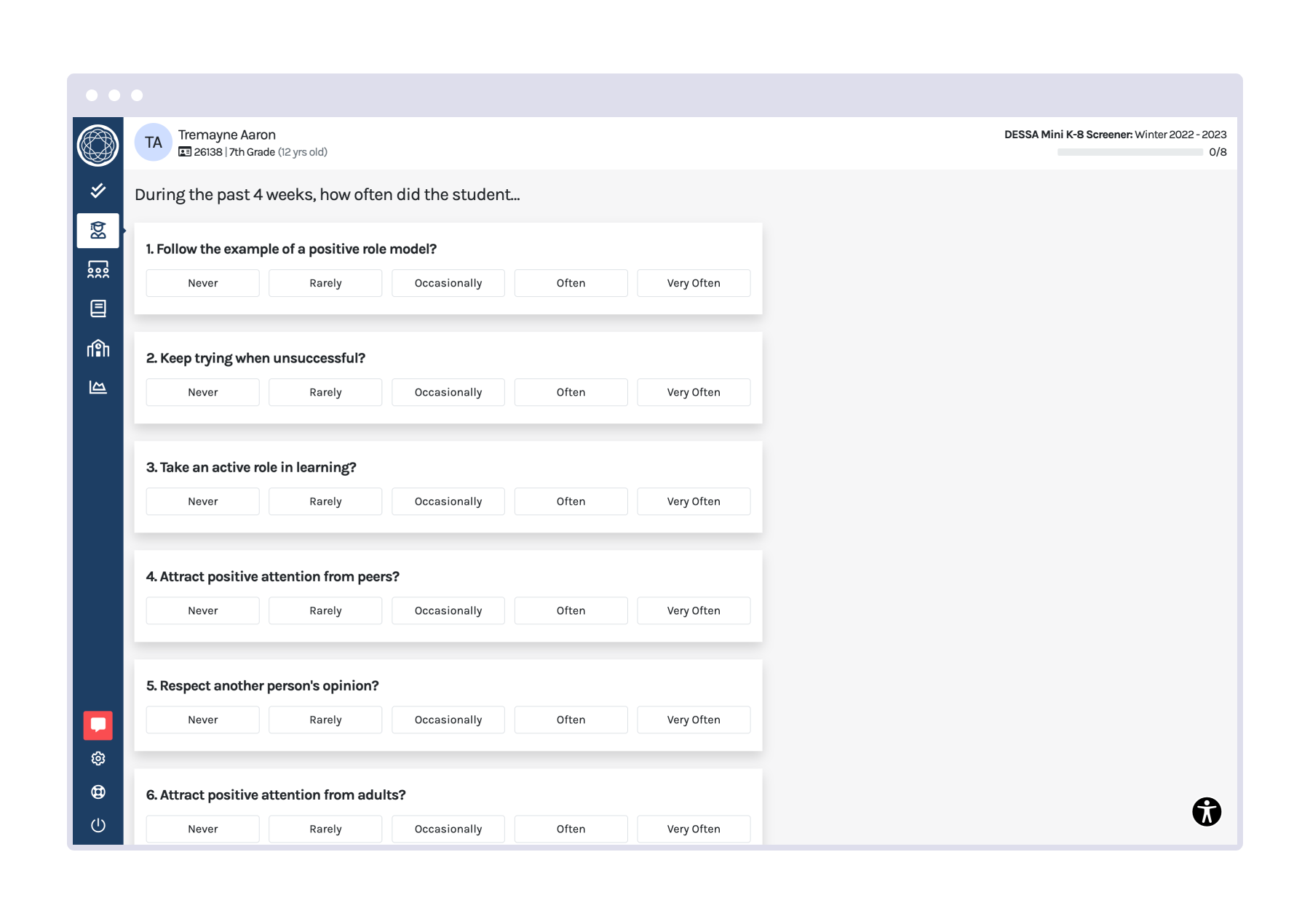Image resolution: width=1310 pixels, height=924 pixels.
Task: Open the accessibility options button
Action: coord(1206,811)
